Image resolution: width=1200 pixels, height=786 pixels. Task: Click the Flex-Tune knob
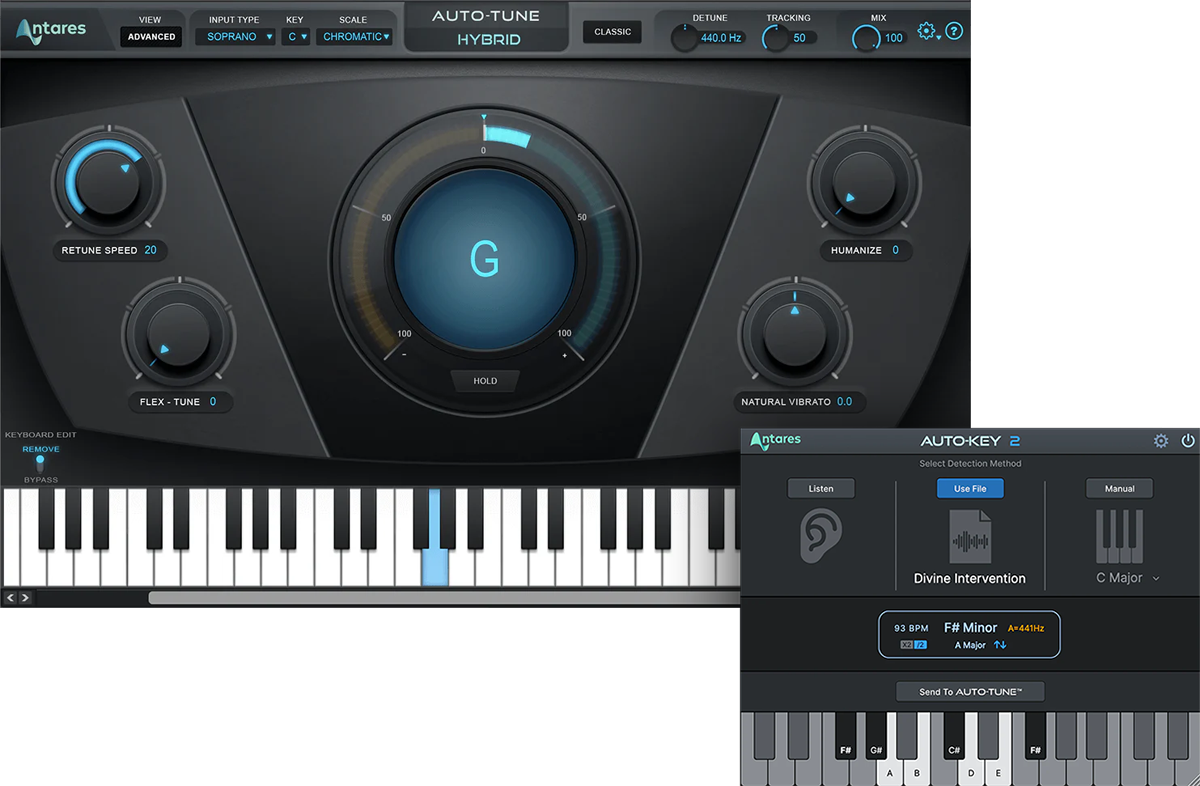pos(178,335)
